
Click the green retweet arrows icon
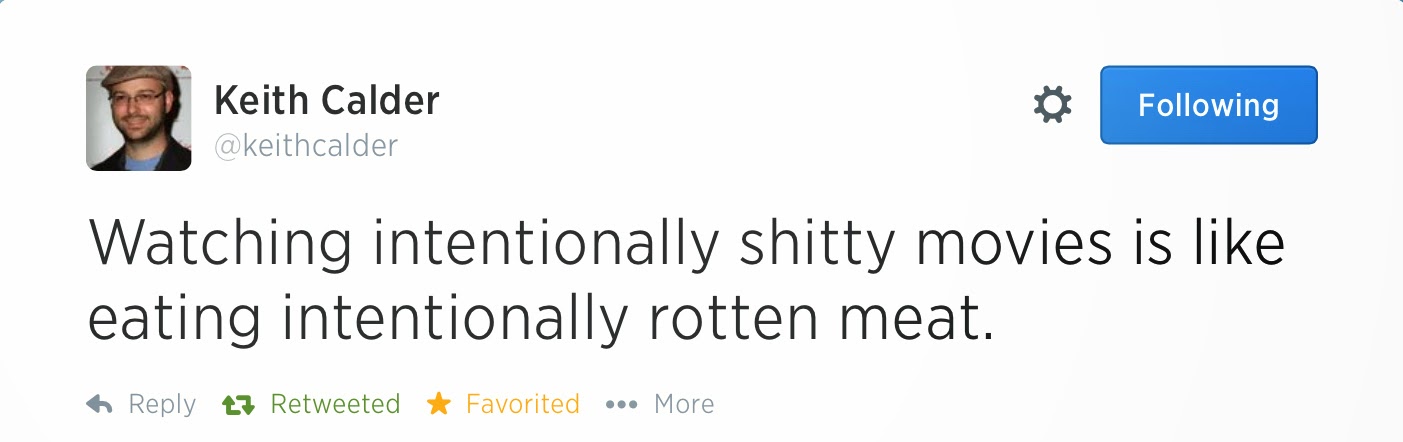coord(237,404)
